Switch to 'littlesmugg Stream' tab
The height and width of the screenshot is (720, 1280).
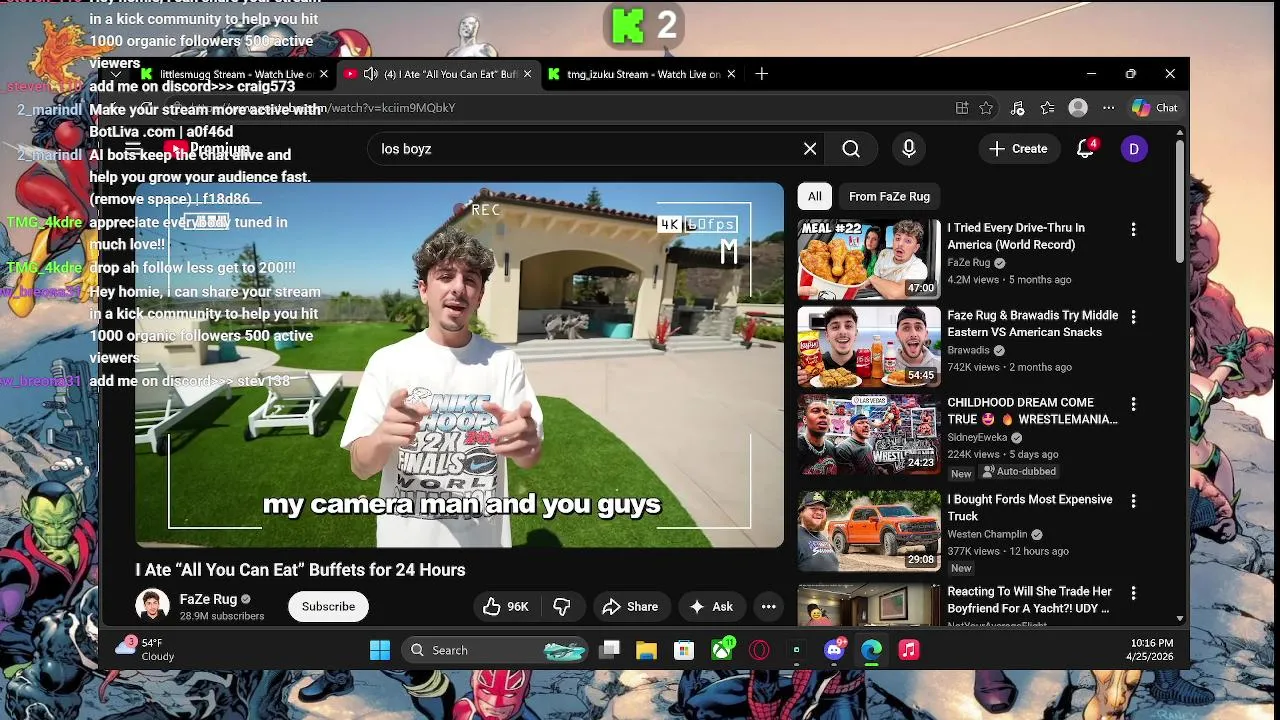click(x=233, y=74)
